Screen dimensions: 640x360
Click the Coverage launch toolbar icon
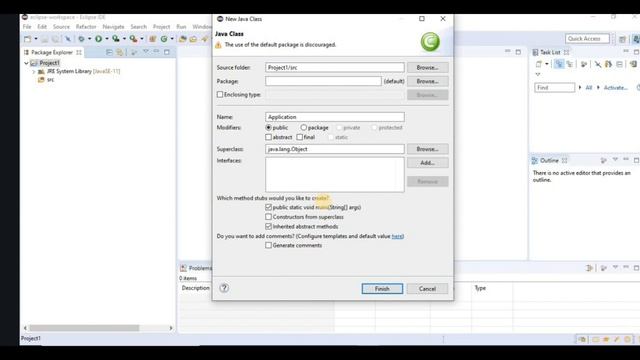116,39
